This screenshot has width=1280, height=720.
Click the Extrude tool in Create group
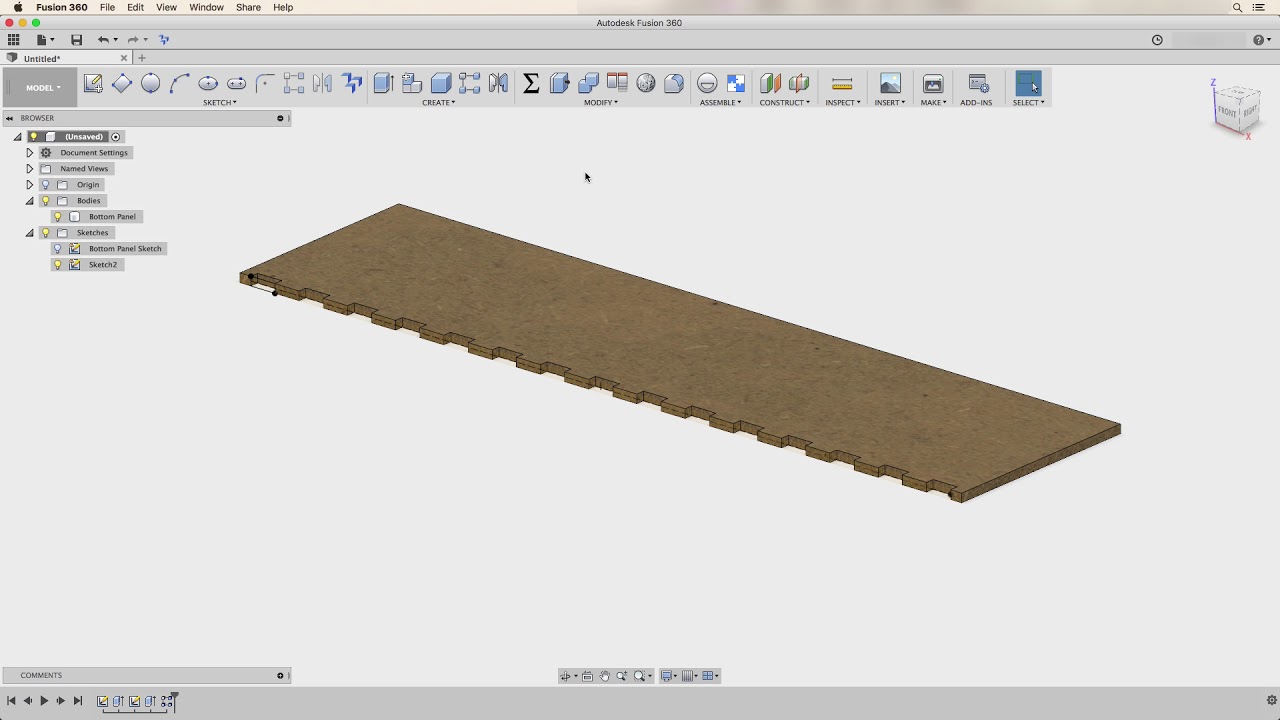[383, 84]
